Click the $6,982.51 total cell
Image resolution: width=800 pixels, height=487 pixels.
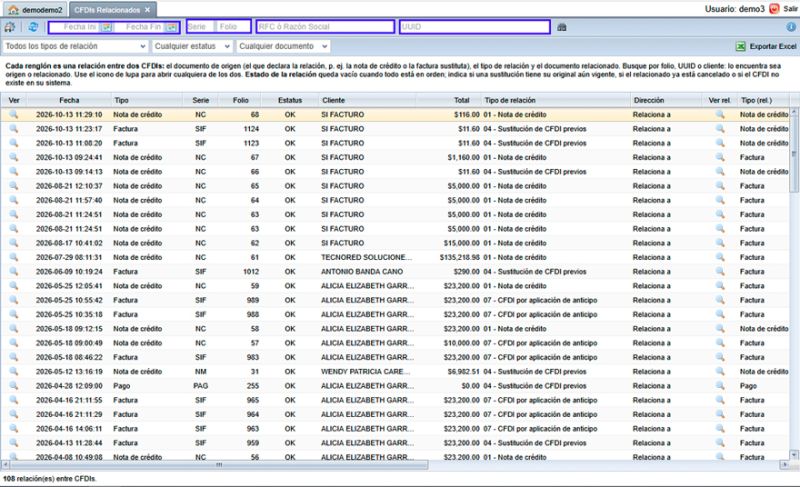tap(464, 371)
